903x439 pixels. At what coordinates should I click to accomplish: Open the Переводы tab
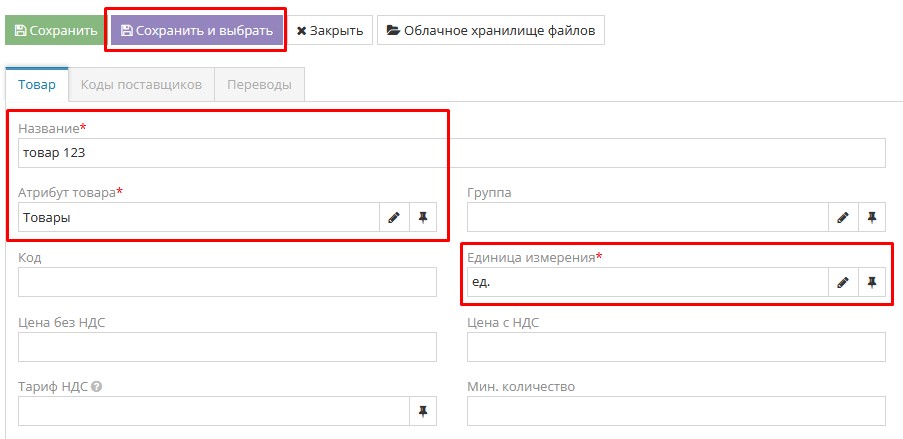(x=259, y=85)
